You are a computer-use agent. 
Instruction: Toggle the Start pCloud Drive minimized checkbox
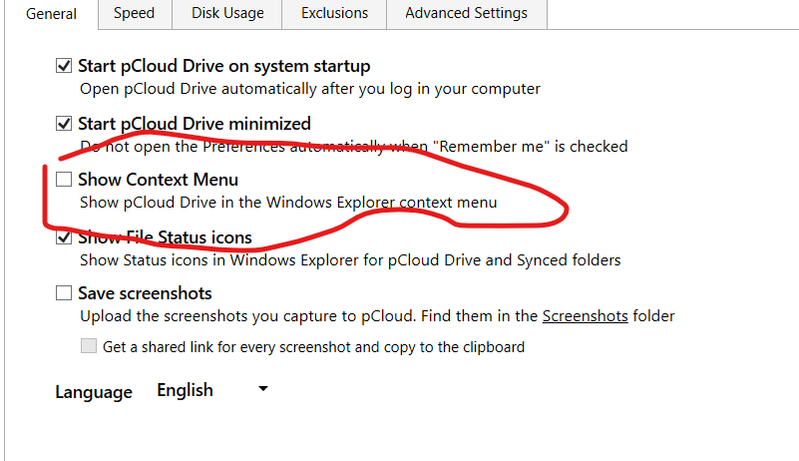(64, 124)
